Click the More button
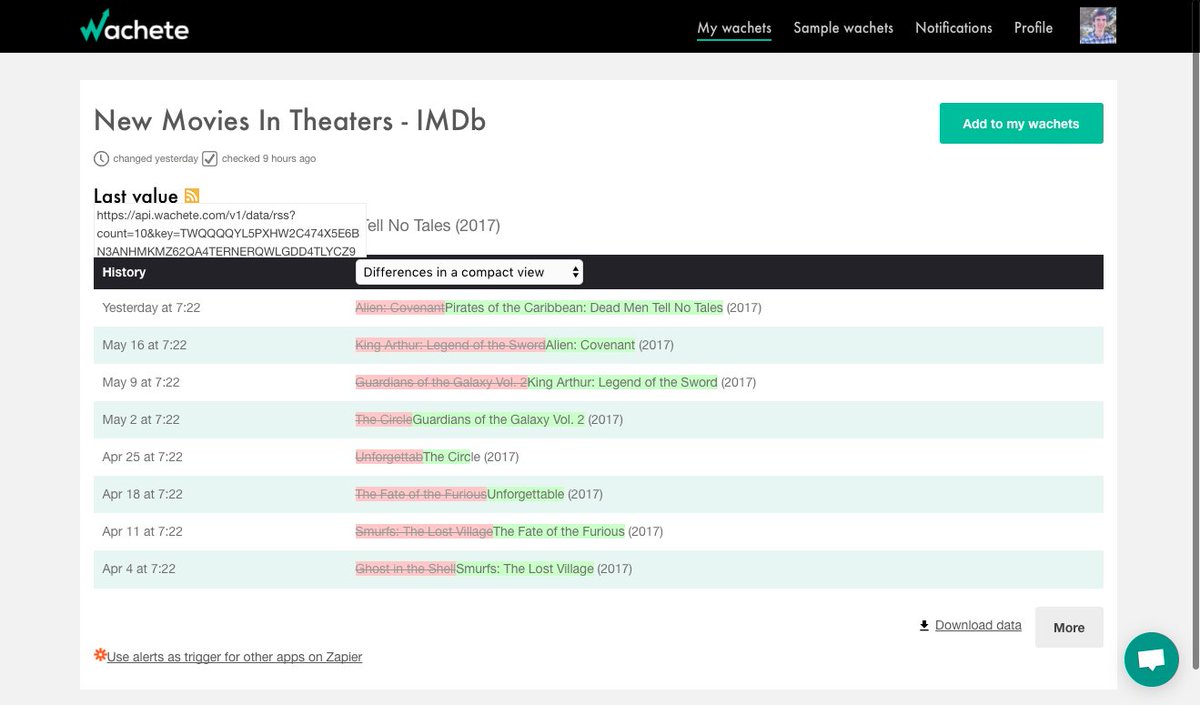The height and width of the screenshot is (705, 1200). 1069,627
